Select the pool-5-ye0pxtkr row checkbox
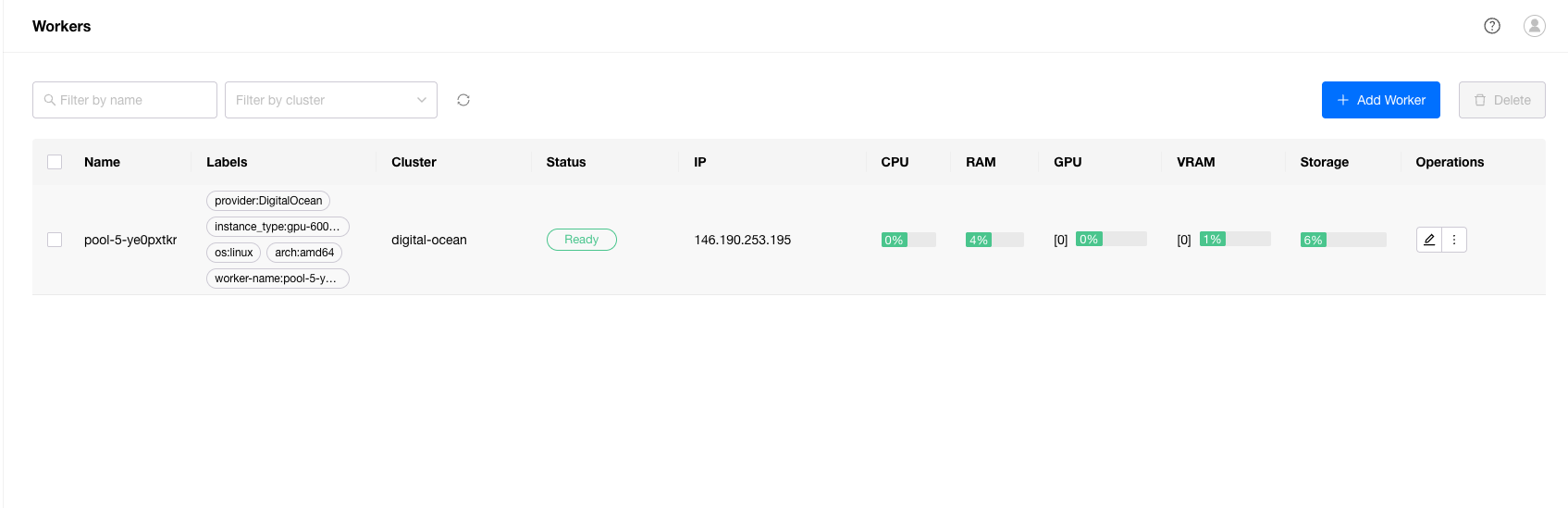Image resolution: width=1568 pixels, height=508 pixels. 55,240
